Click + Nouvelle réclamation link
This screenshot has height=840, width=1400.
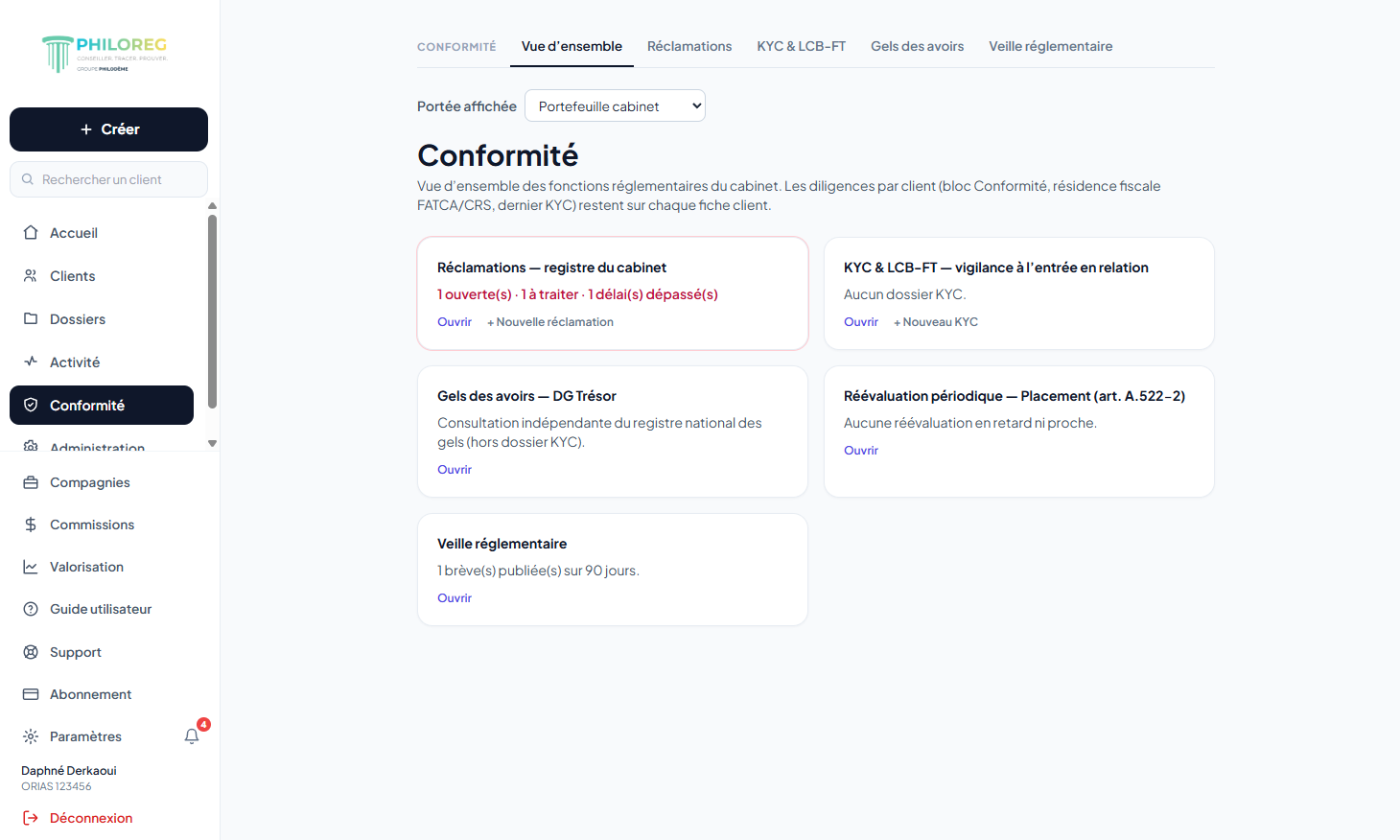tap(550, 322)
